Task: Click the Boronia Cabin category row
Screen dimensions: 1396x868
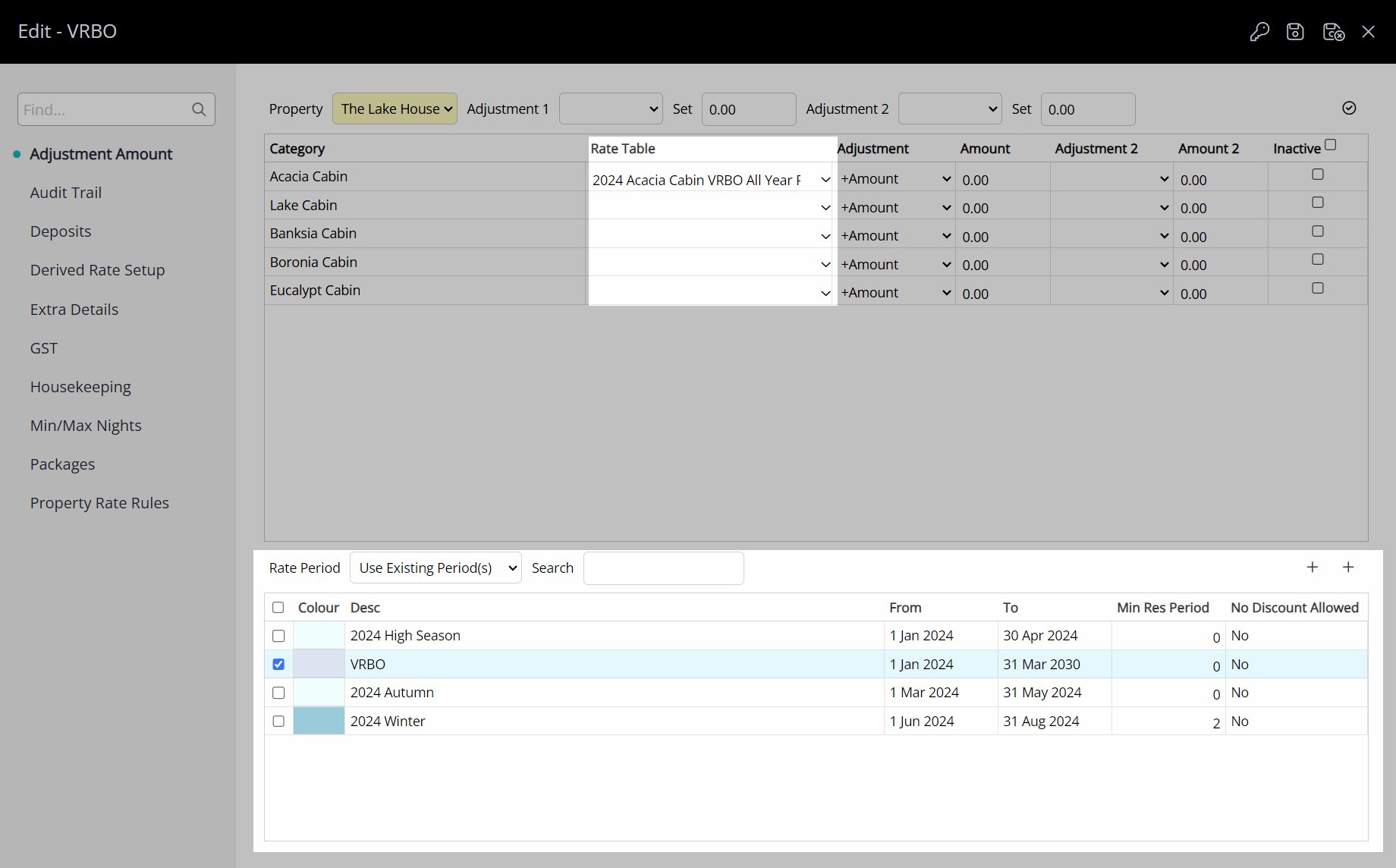Action: 426,262
